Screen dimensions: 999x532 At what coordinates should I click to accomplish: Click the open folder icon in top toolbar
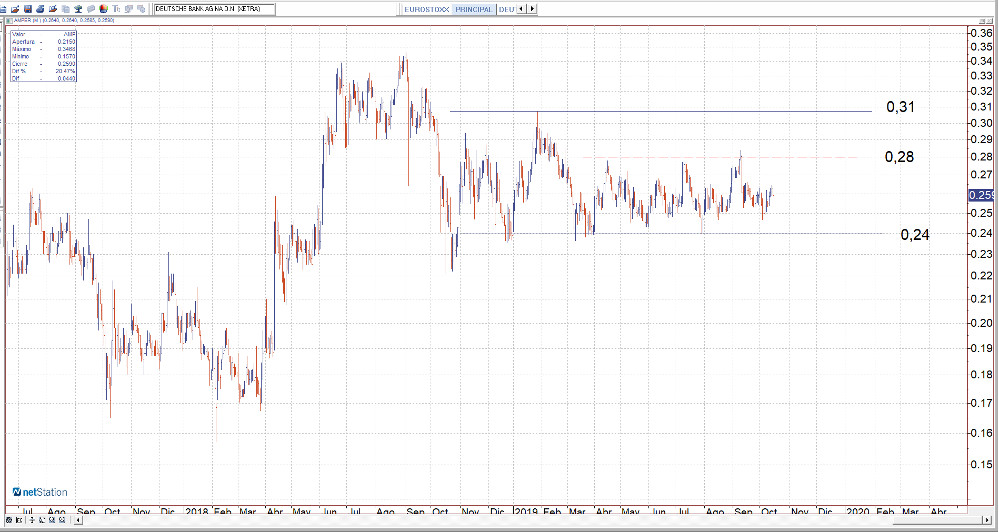point(15,9)
